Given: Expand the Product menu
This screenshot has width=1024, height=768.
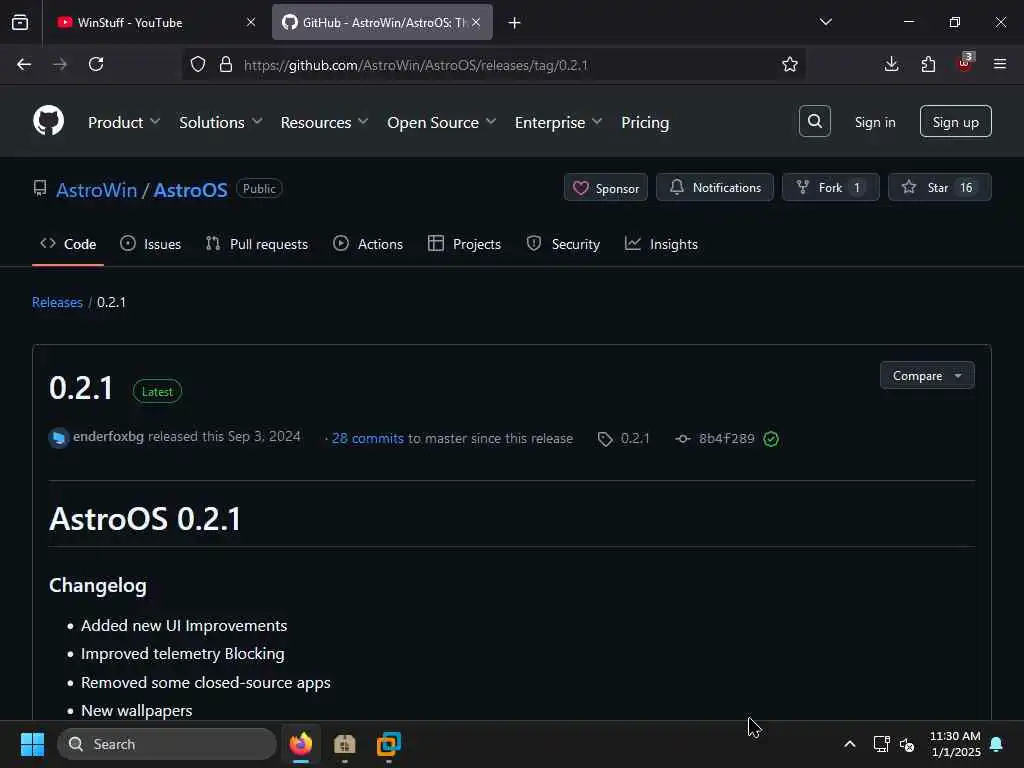Looking at the screenshot, I should [x=124, y=123].
